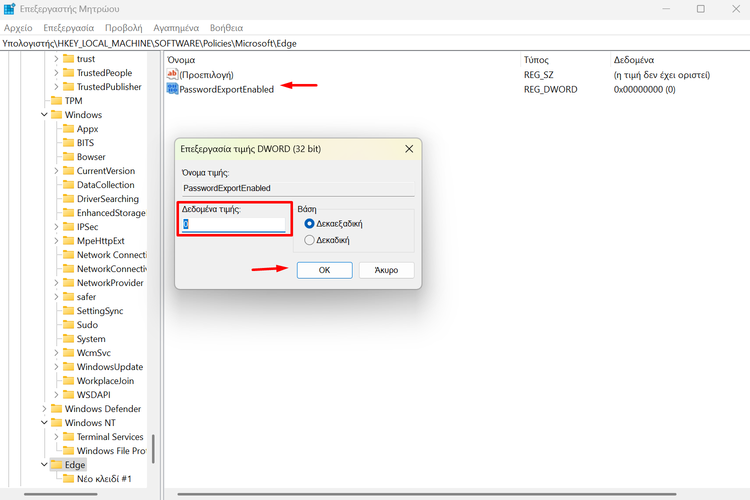The image size is (750, 500).
Task: Click the tree pane vertical scrollbar
Action: point(153,449)
